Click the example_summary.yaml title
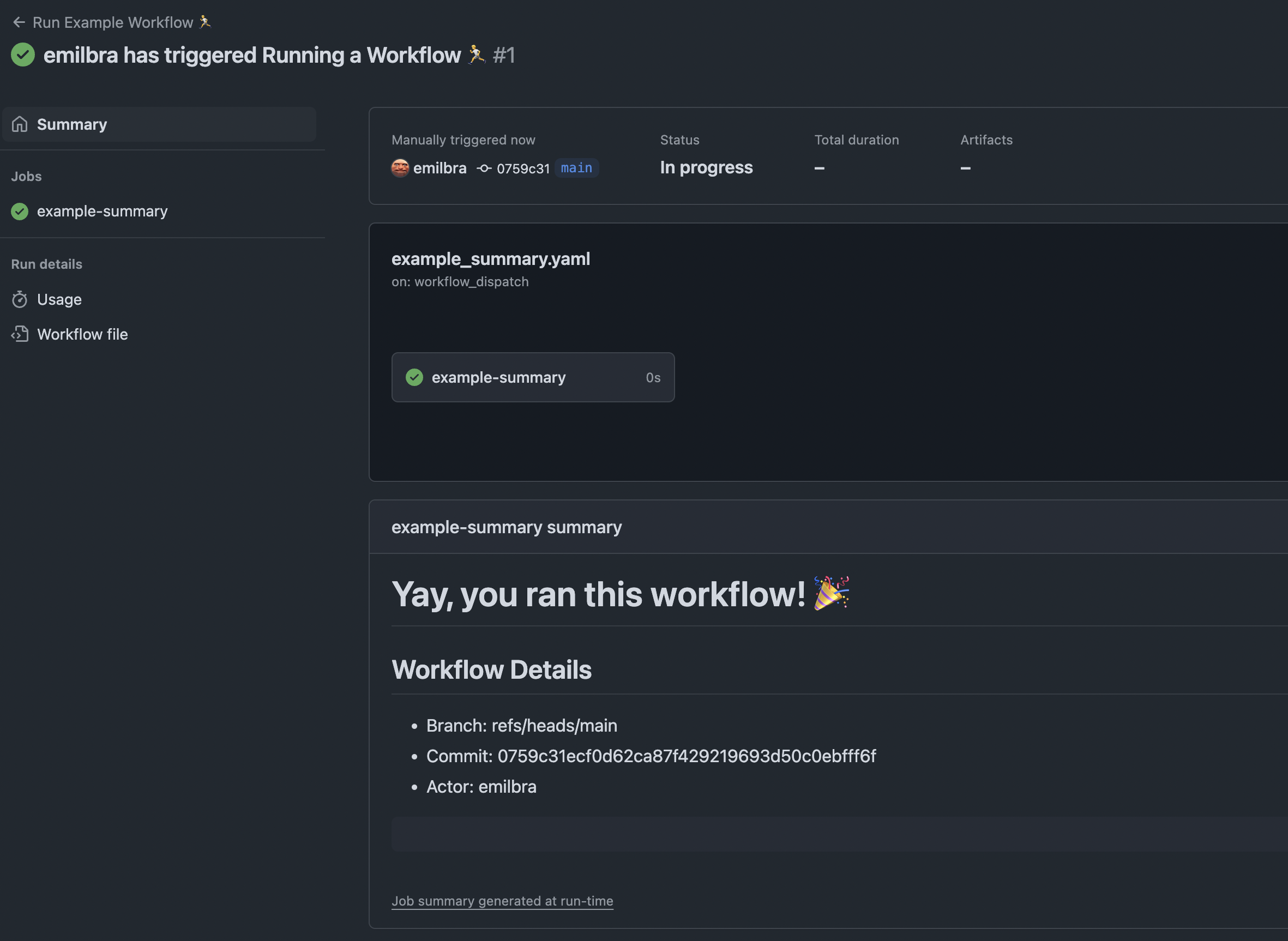This screenshot has height=941, width=1288. click(490, 258)
